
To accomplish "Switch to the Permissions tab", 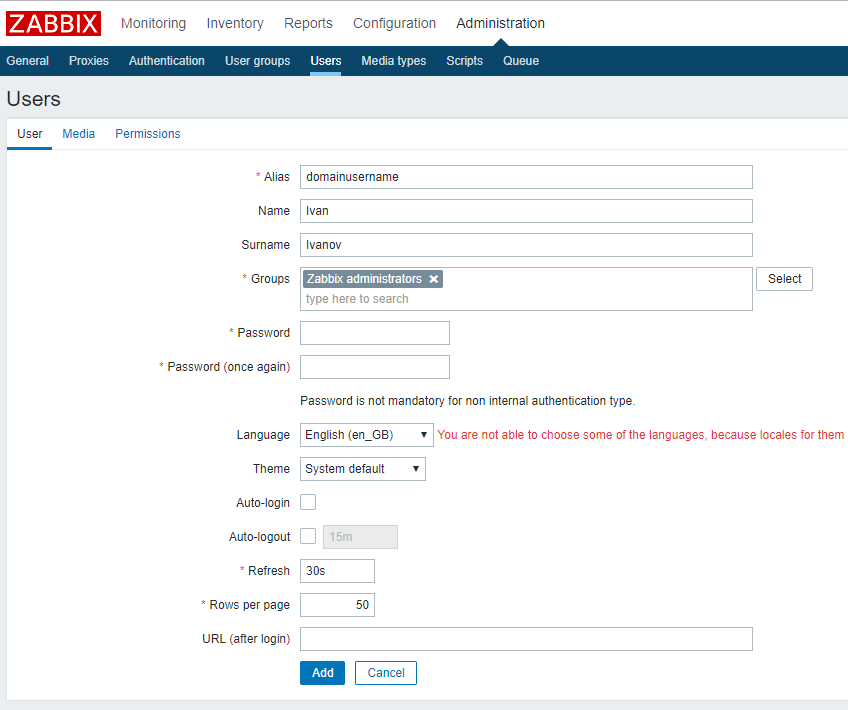I will point(148,134).
